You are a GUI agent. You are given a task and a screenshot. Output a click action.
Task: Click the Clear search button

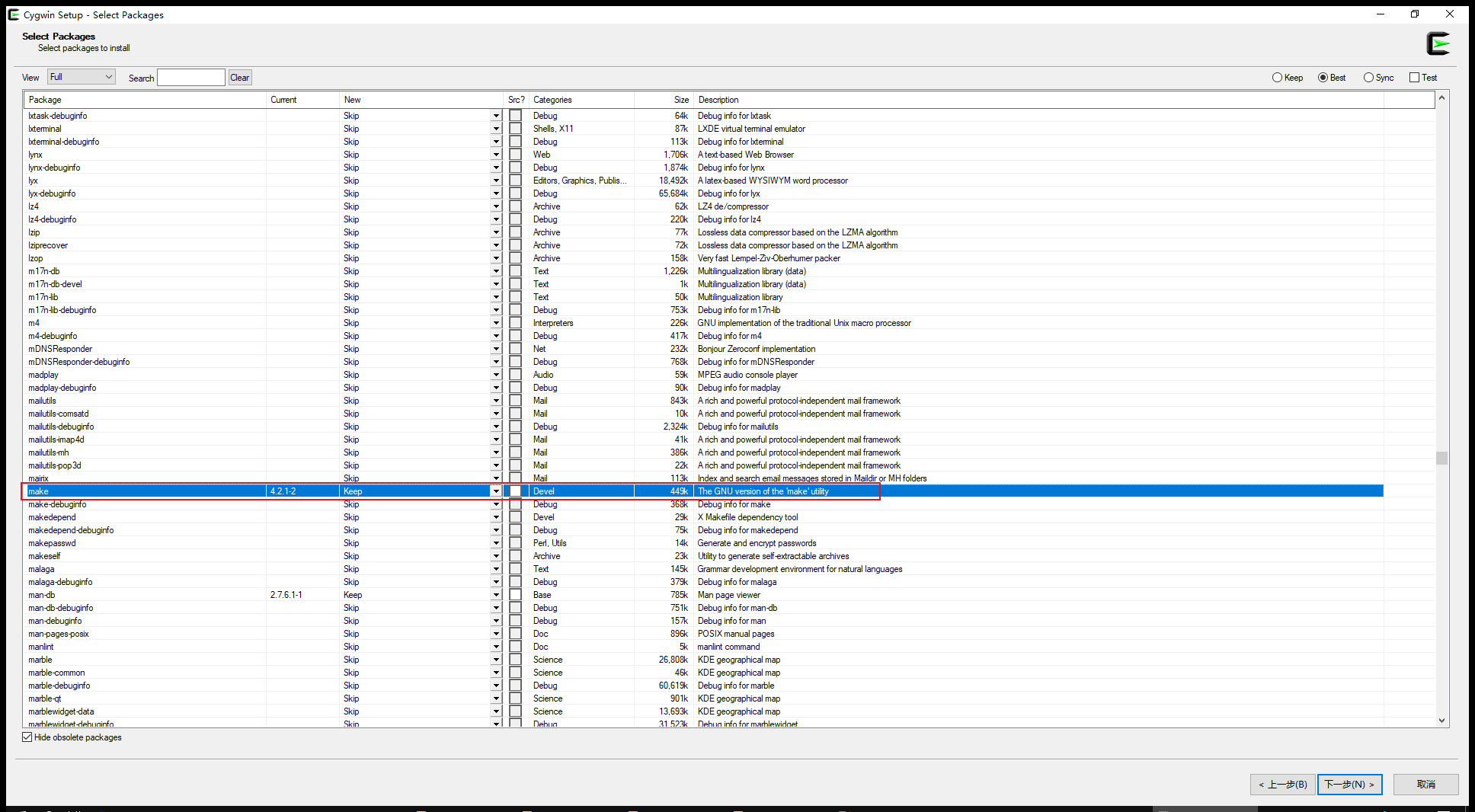(x=240, y=78)
